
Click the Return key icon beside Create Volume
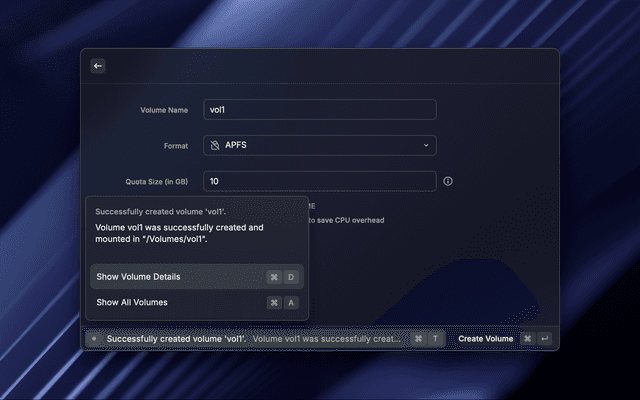pos(545,339)
